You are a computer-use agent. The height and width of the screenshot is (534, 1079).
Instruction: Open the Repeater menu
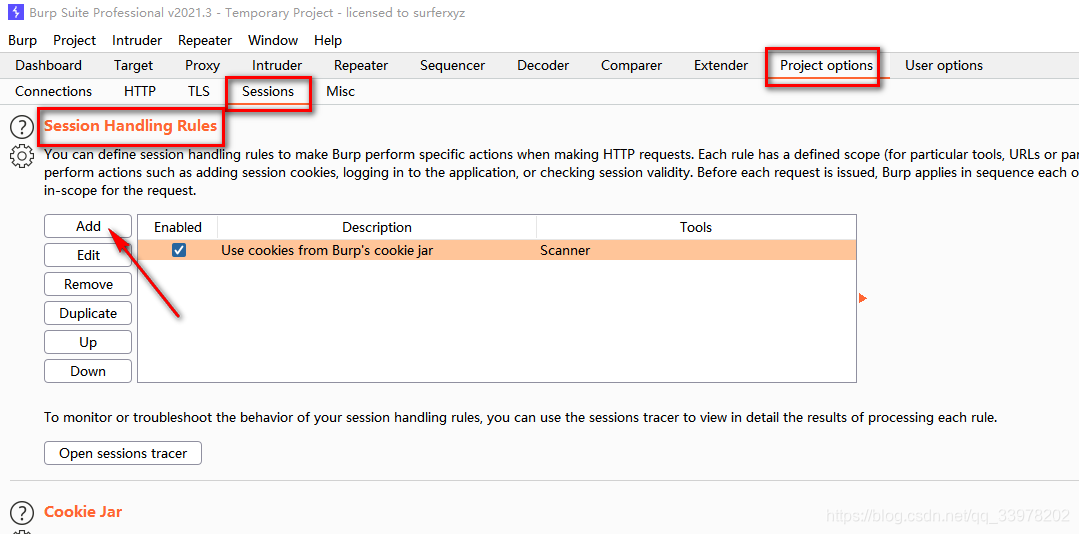[205, 41]
